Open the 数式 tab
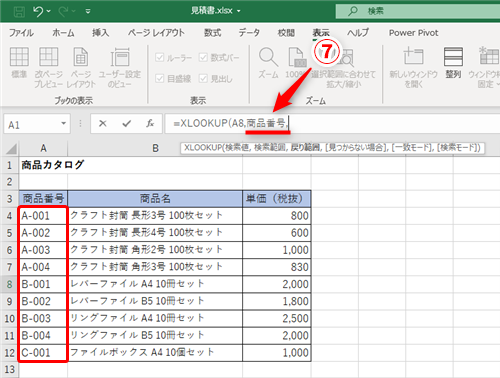This screenshot has height=378, width=500. 213,33
